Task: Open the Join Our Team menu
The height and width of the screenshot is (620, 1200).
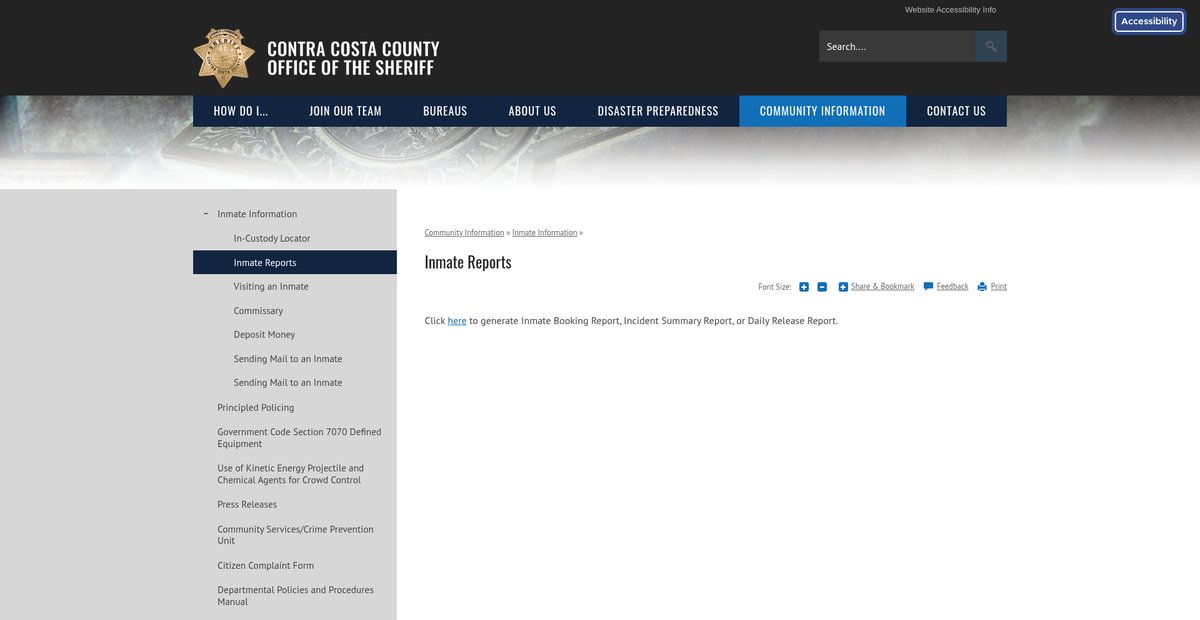Action: pyautogui.click(x=346, y=111)
